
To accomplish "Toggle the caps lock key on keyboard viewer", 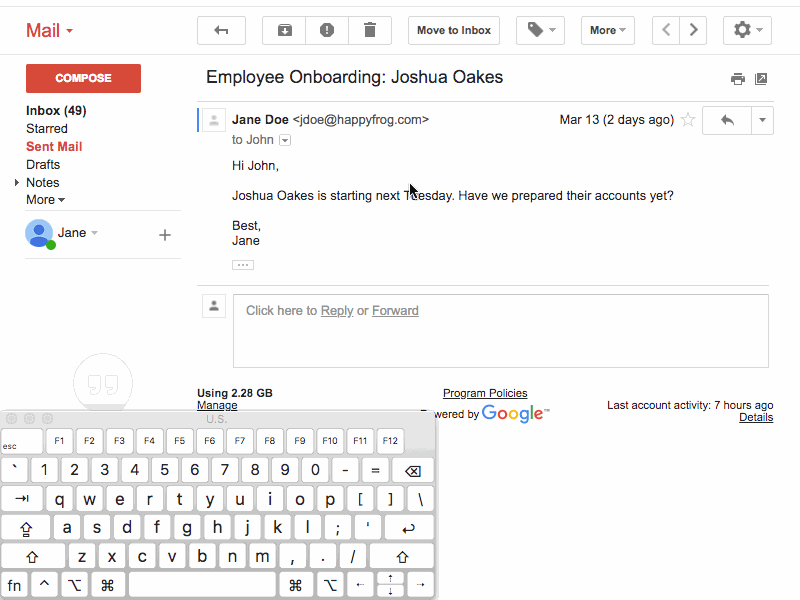I will coord(26,528).
